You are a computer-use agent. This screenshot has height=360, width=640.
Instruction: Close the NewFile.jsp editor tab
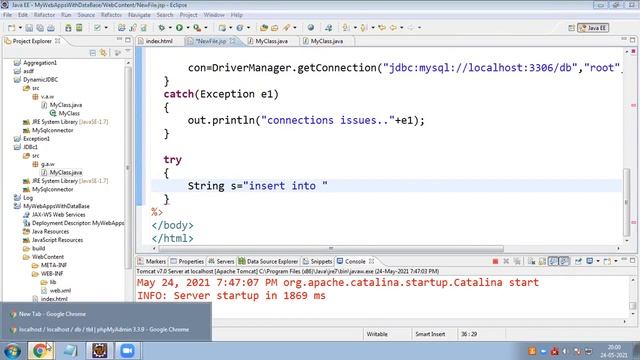232,41
